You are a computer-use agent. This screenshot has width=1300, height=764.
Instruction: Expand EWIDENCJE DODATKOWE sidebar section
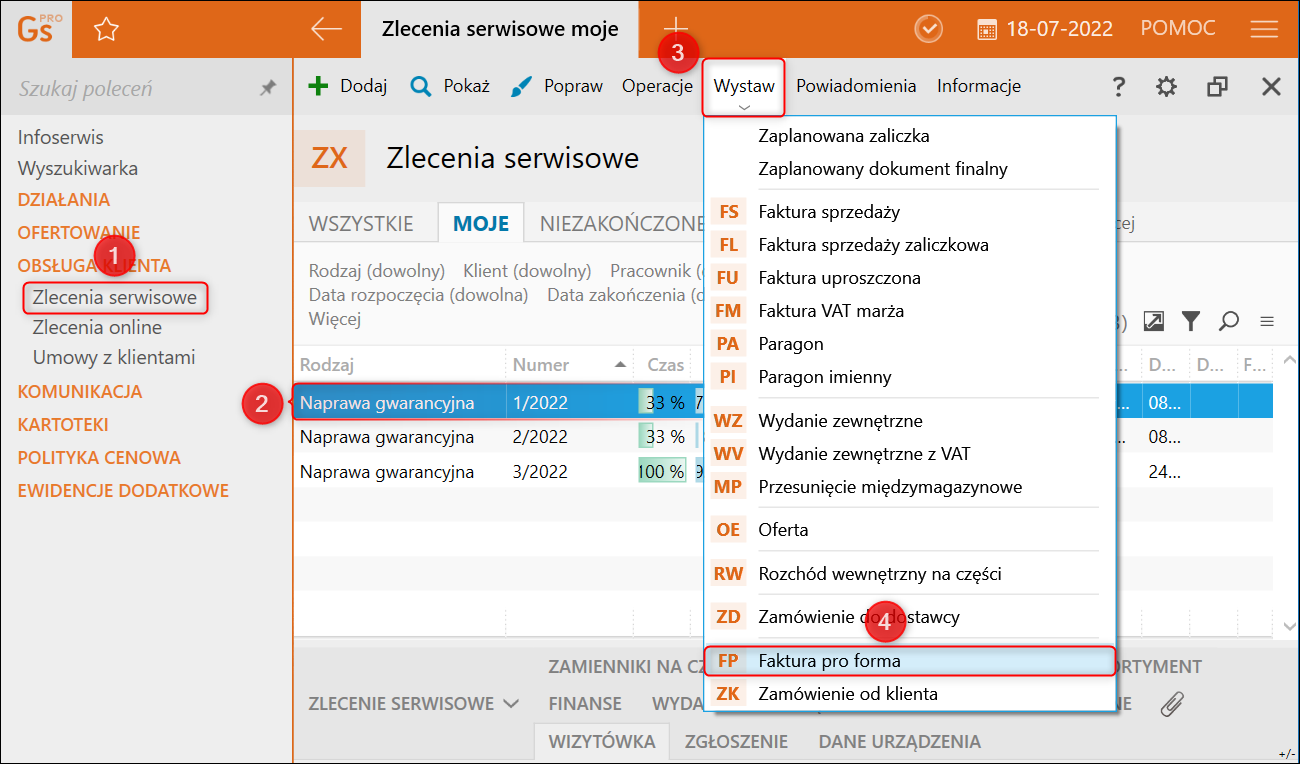[123, 491]
